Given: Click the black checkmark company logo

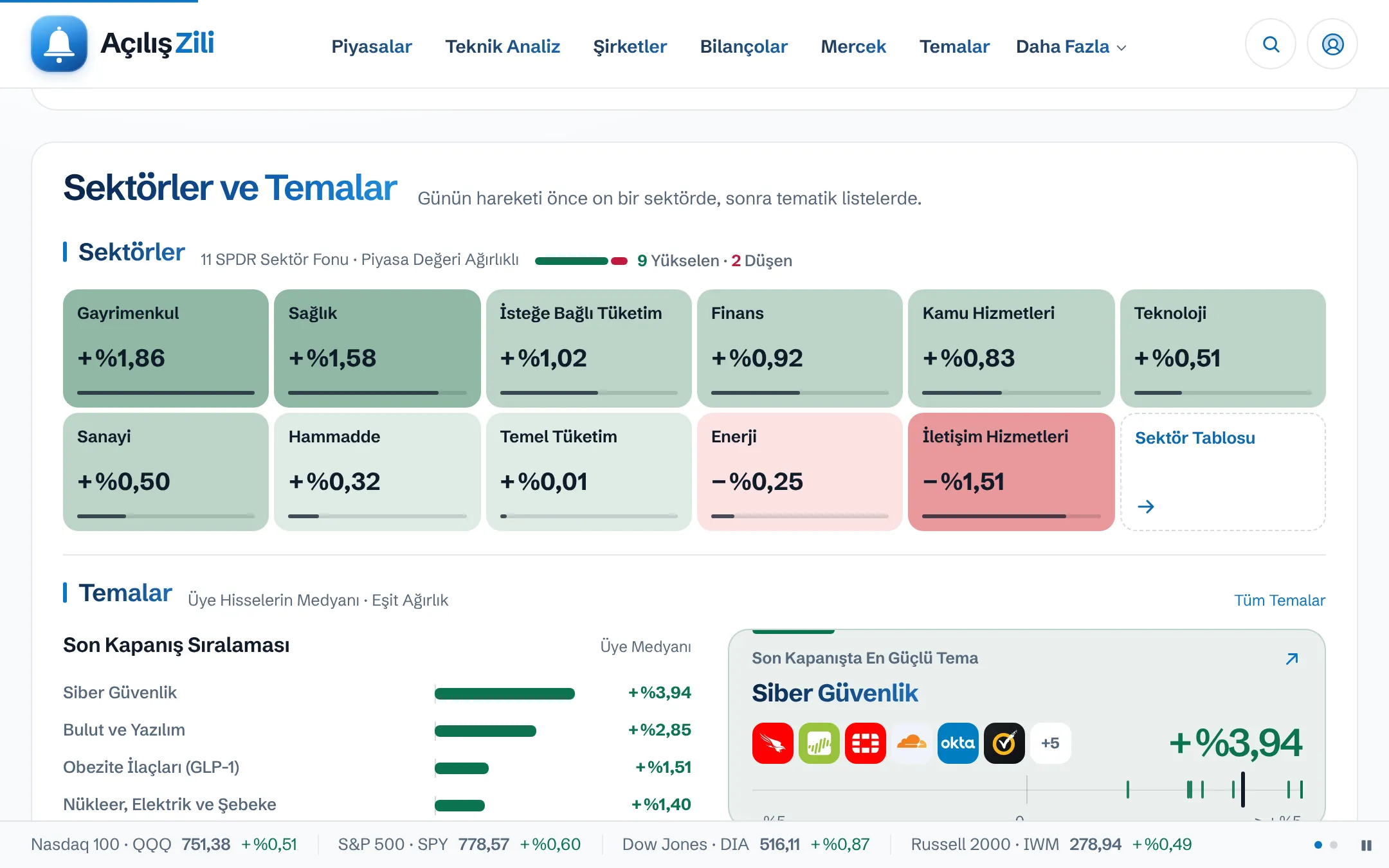Looking at the screenshot, I should pos(1004,743).
